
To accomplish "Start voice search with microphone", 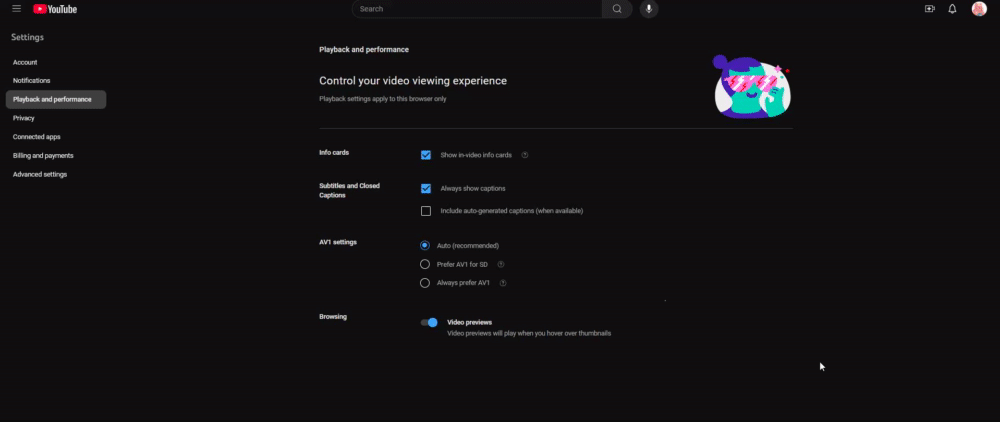I will tap(649, 9).
